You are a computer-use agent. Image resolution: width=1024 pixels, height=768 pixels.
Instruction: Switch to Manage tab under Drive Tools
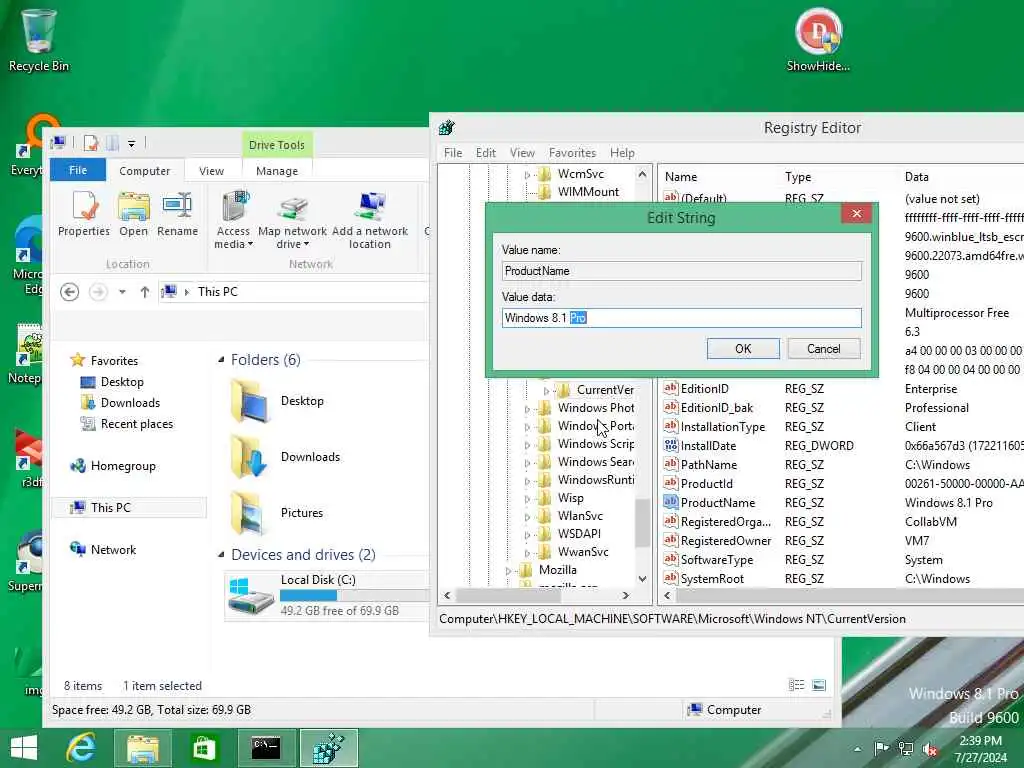click(277, 170)
